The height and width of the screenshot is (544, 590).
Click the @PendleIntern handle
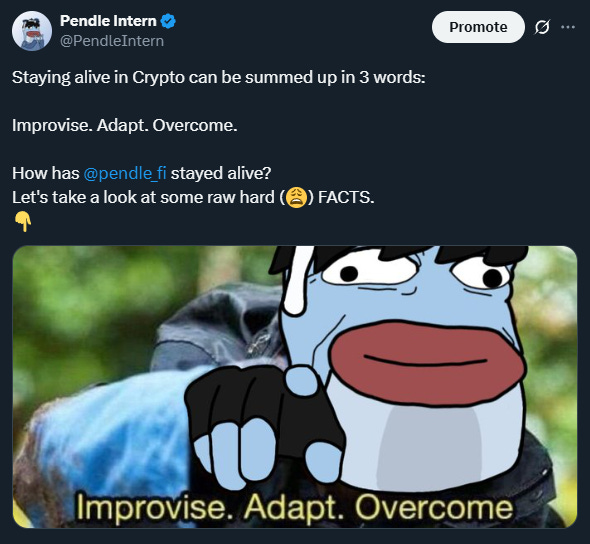pyautogui.click(x=112, y=41)
